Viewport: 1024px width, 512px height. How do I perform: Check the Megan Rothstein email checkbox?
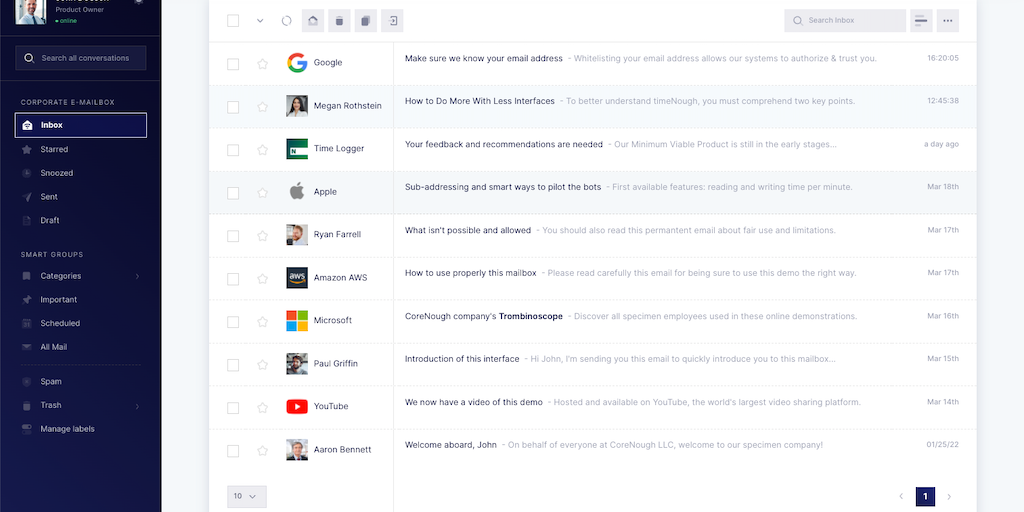coord(233,107)
